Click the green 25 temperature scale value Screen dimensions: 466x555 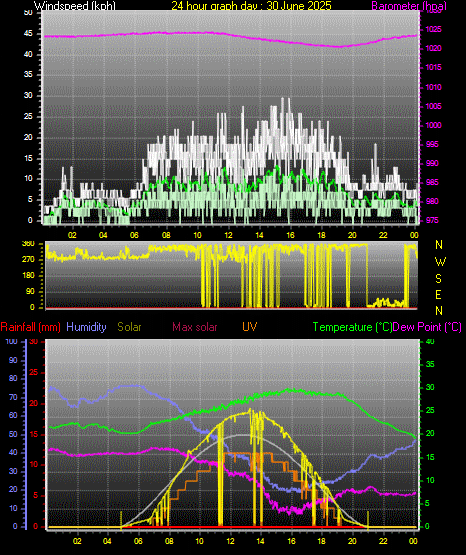point(430,411)
